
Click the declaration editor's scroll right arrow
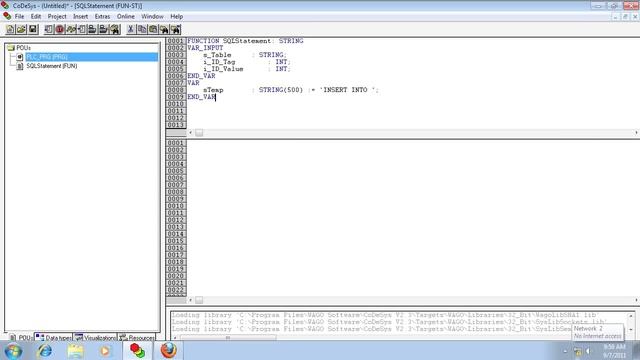(636, 133)
